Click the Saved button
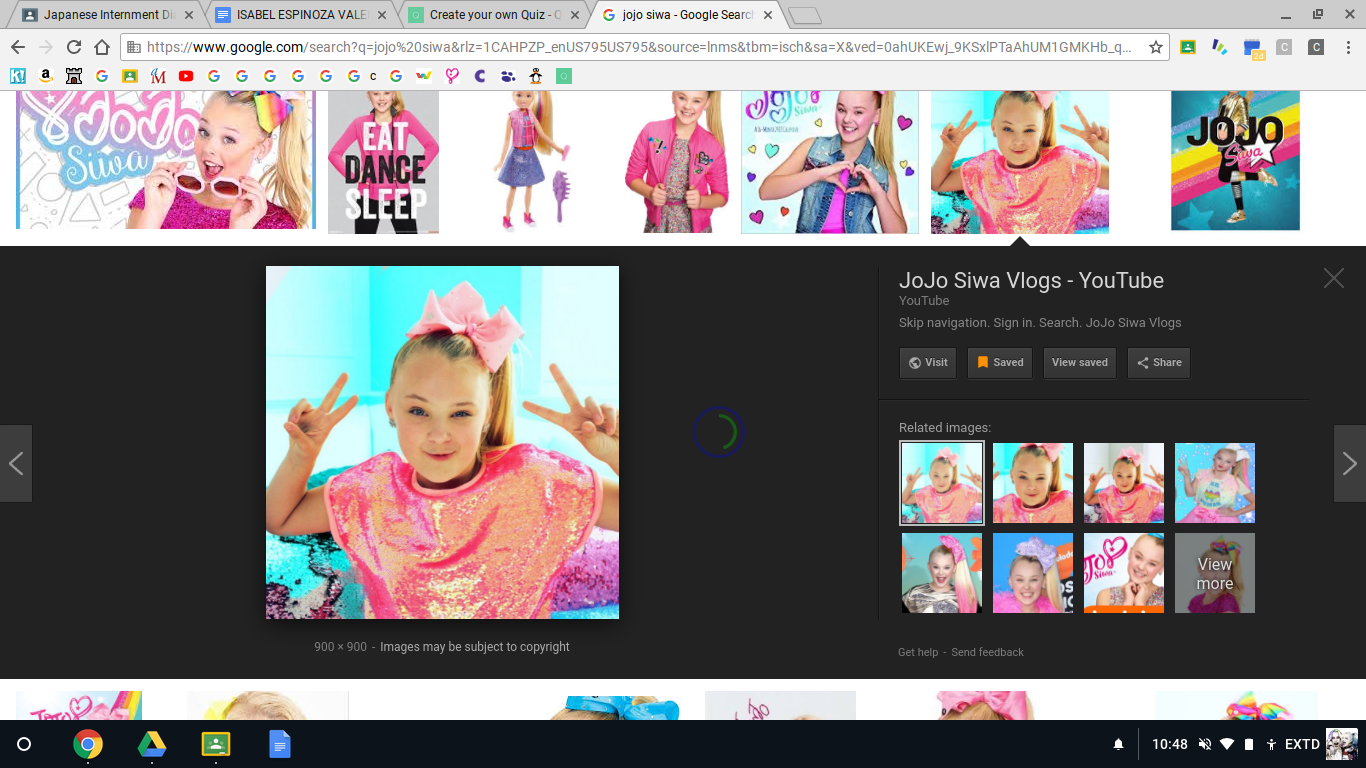Image resolution: width=1366 pixels, height=768 pixels. pyautogui.click(x=1000, y=363)
